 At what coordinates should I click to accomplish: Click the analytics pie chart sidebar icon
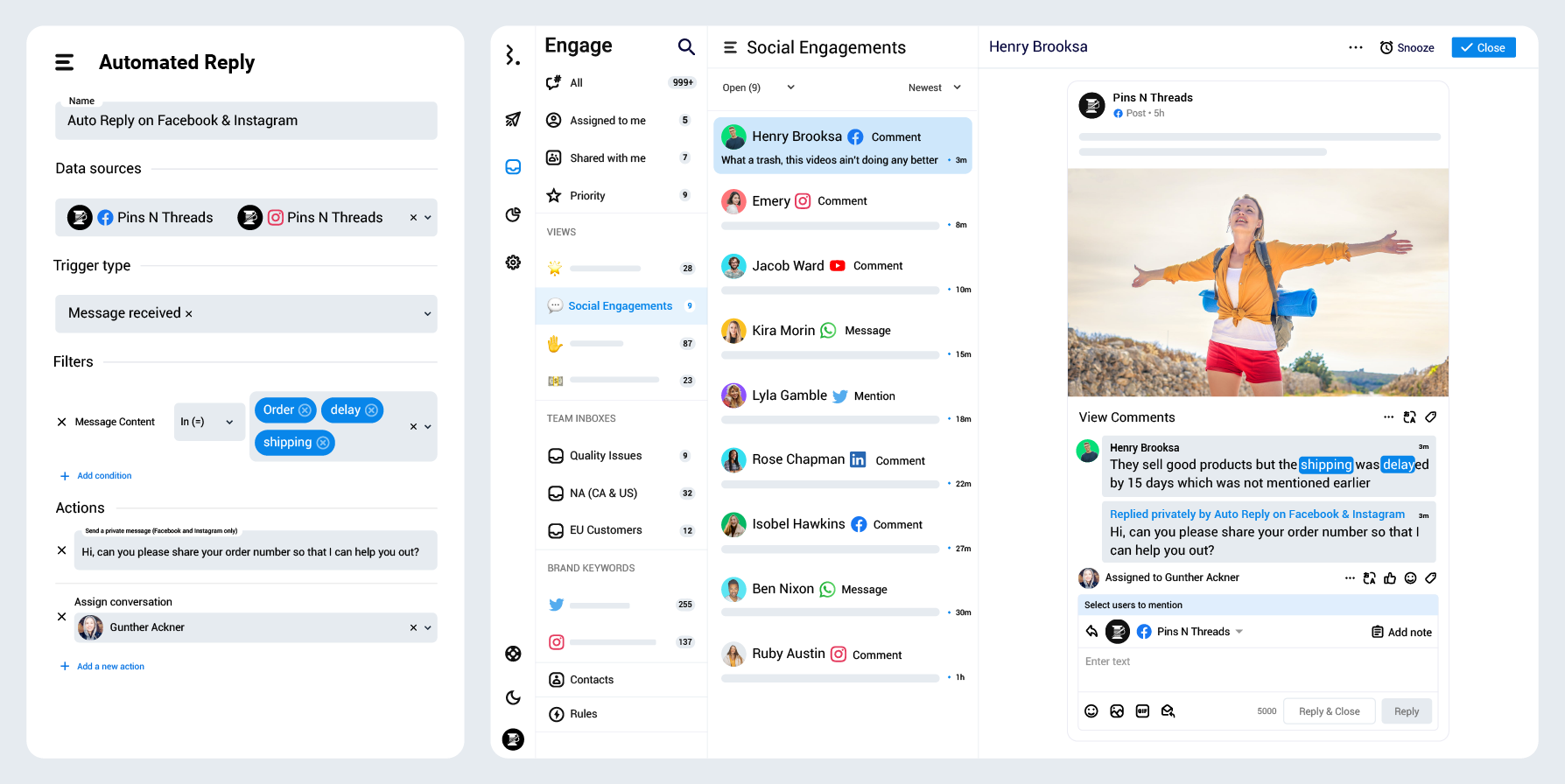pos(513,215)
